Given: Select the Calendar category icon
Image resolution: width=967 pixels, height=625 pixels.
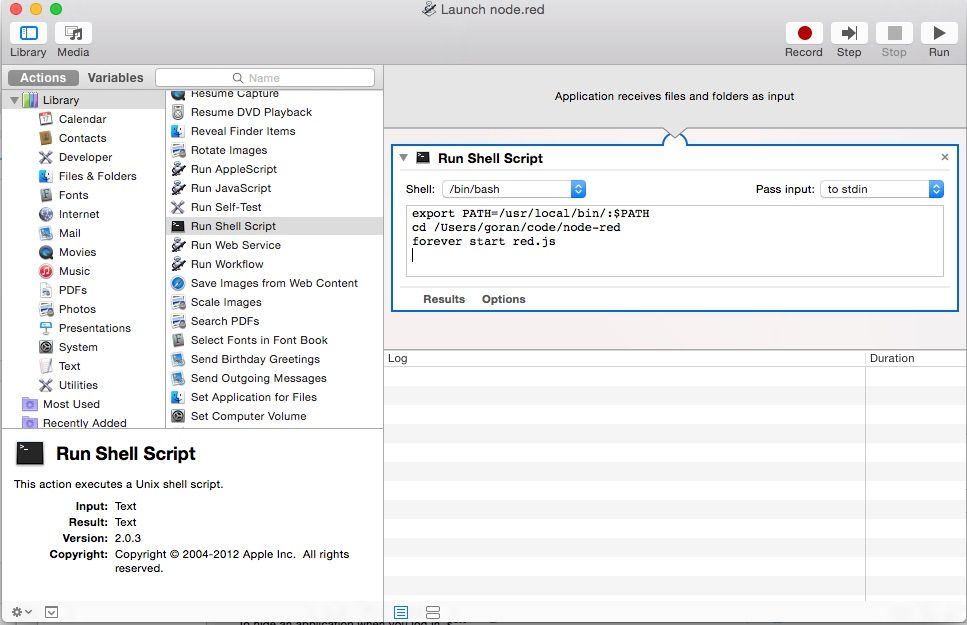Looking at the screenshot, I should coord(46,119).
